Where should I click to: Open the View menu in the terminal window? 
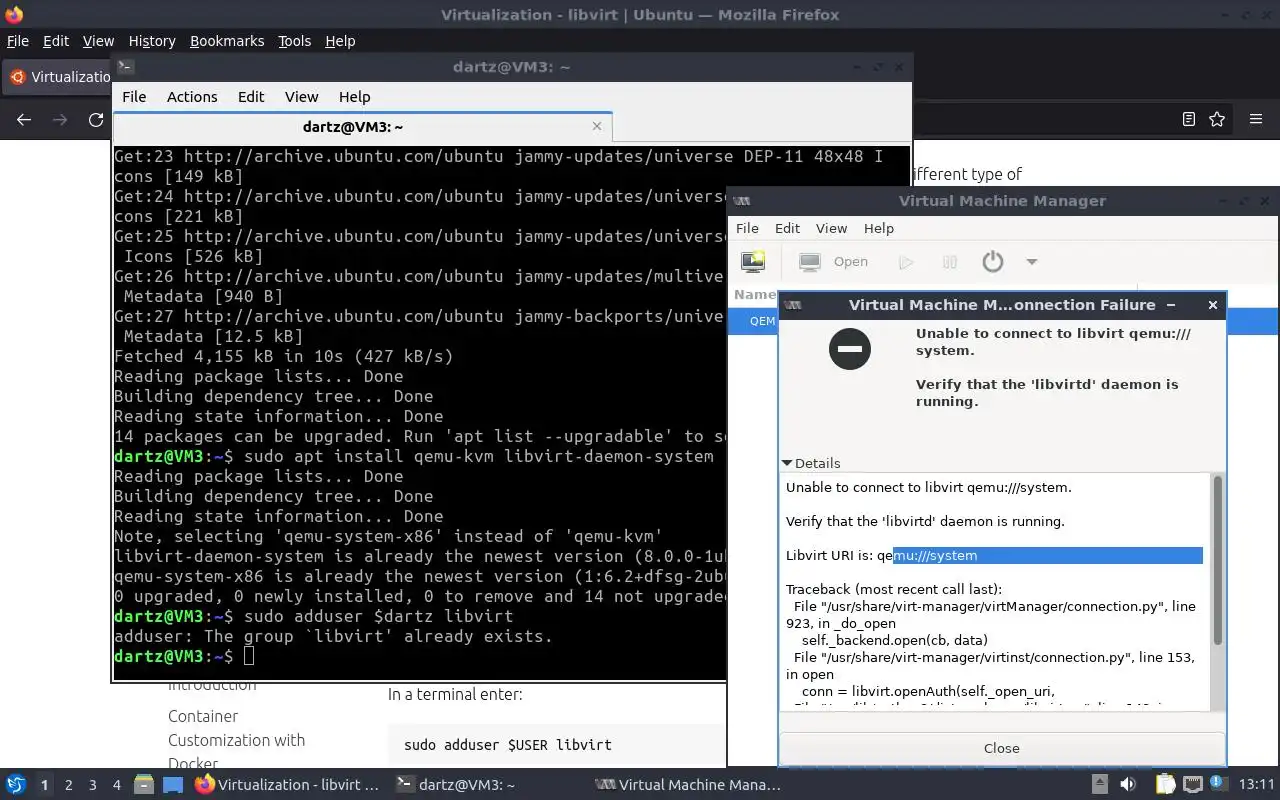pyautogui.click(x=301, y=97)
